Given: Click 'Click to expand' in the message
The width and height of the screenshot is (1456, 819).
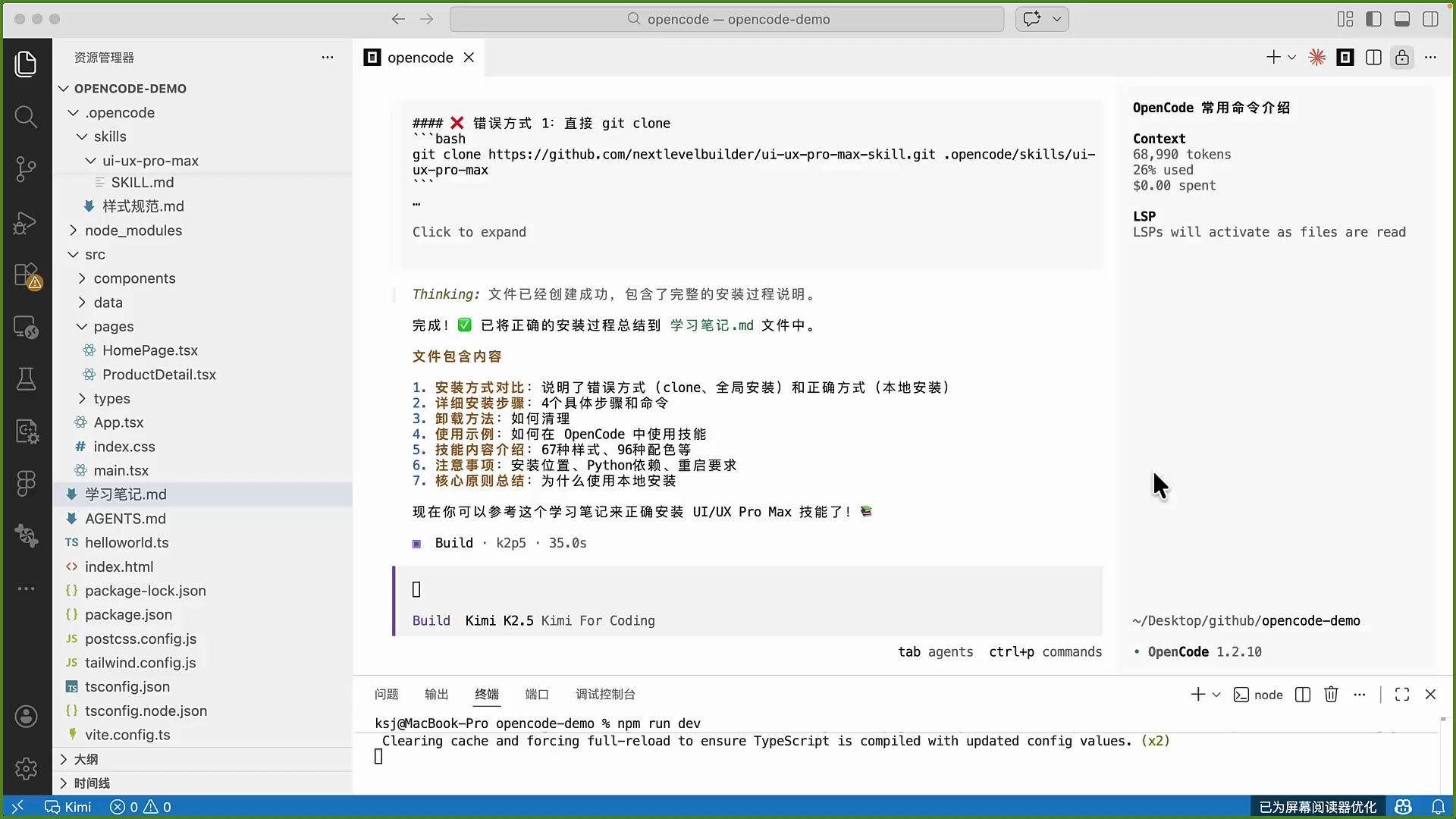Looking at the screenshot, I should click(x=469, y=232).
